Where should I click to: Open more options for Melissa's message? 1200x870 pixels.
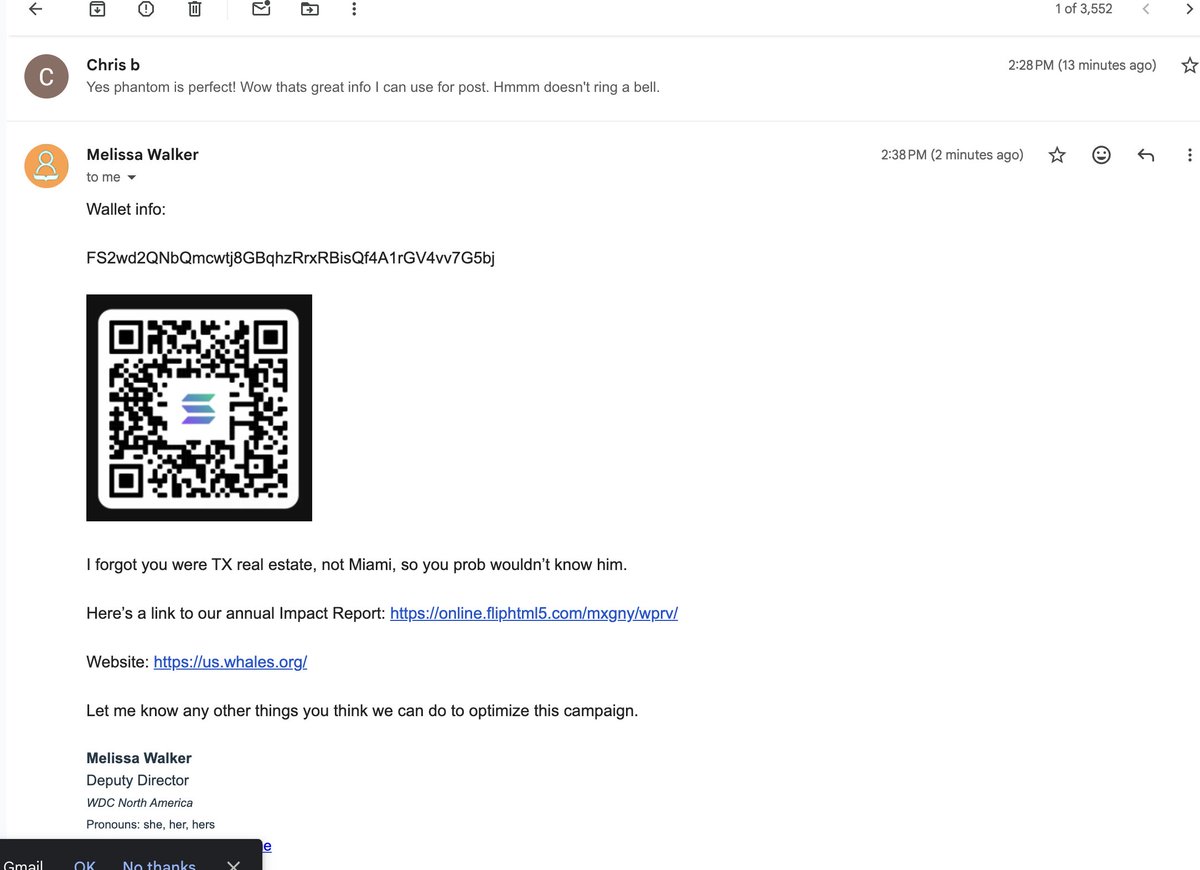point(1189,155)
